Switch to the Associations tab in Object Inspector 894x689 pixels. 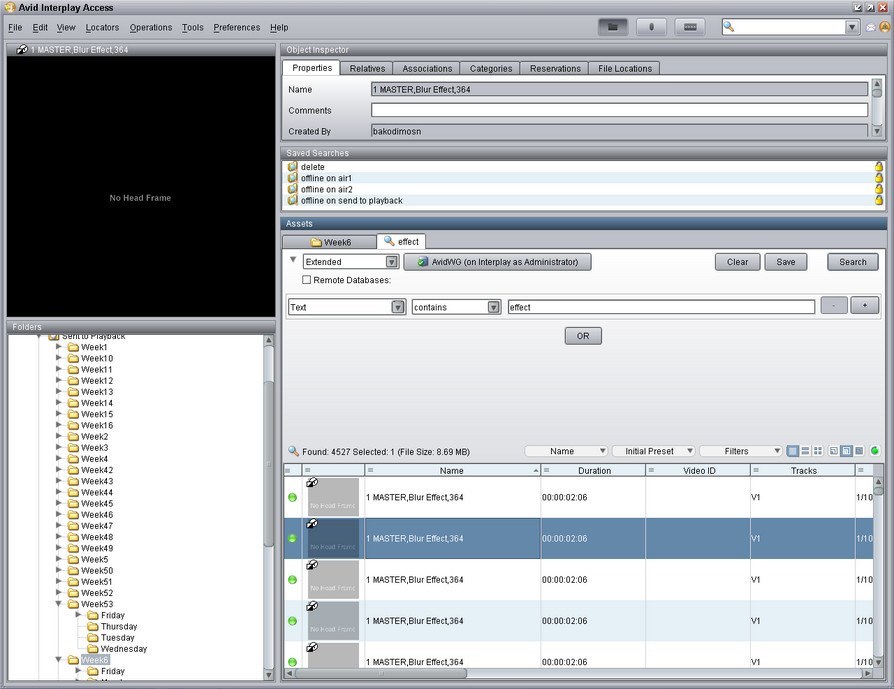[x=427, y=68]
